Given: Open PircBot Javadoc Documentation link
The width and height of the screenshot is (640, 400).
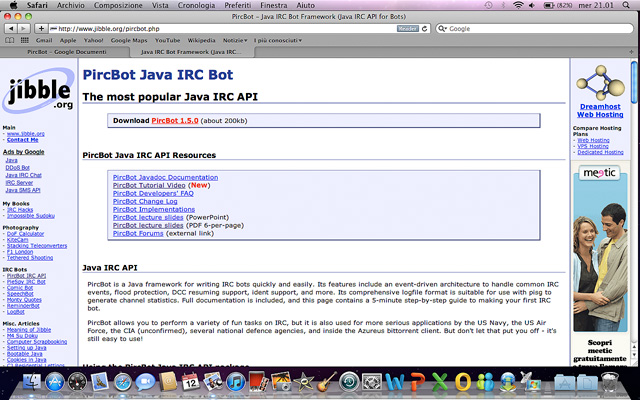Looking at the screenshot, I should [x=165, y=178].
